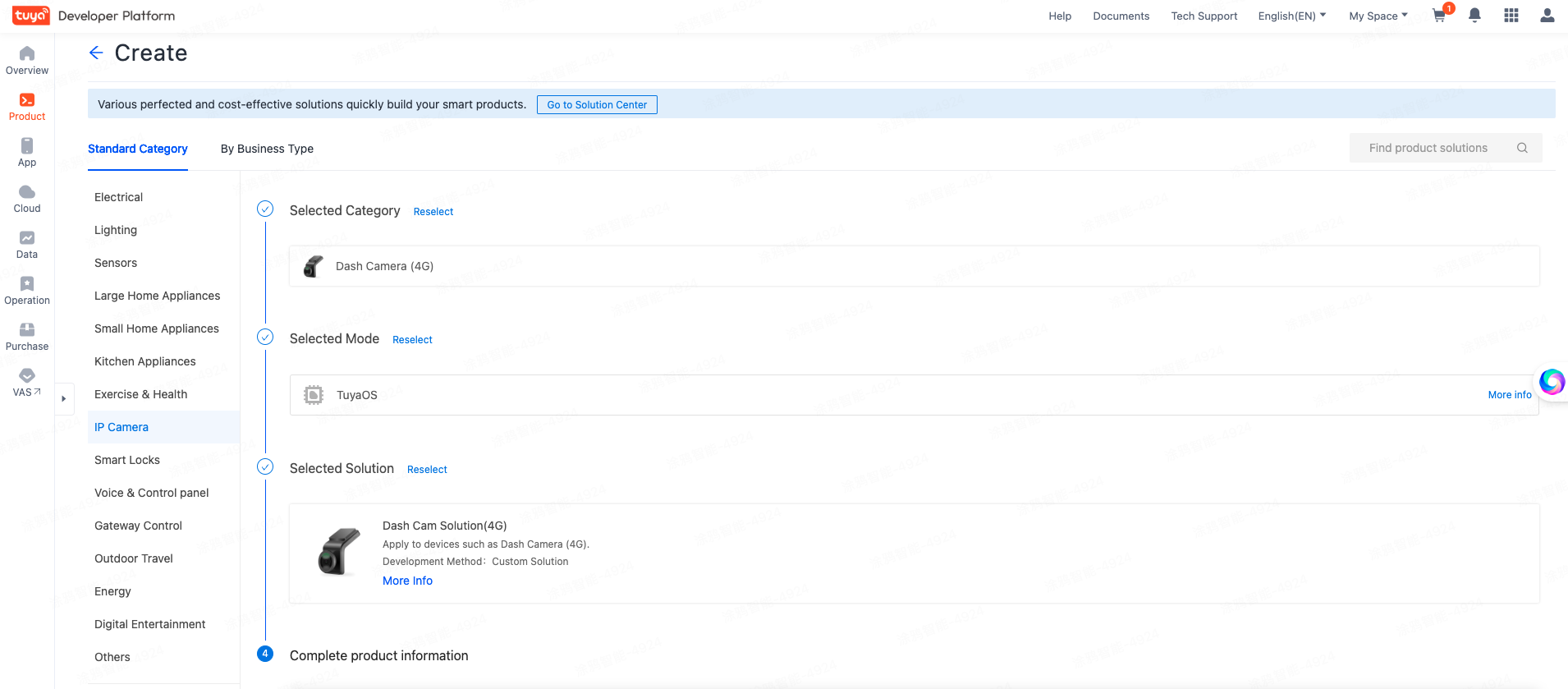Click the Selected Category step checkmark
Screen dimensions: 1568x689
[x=265, y=209]
